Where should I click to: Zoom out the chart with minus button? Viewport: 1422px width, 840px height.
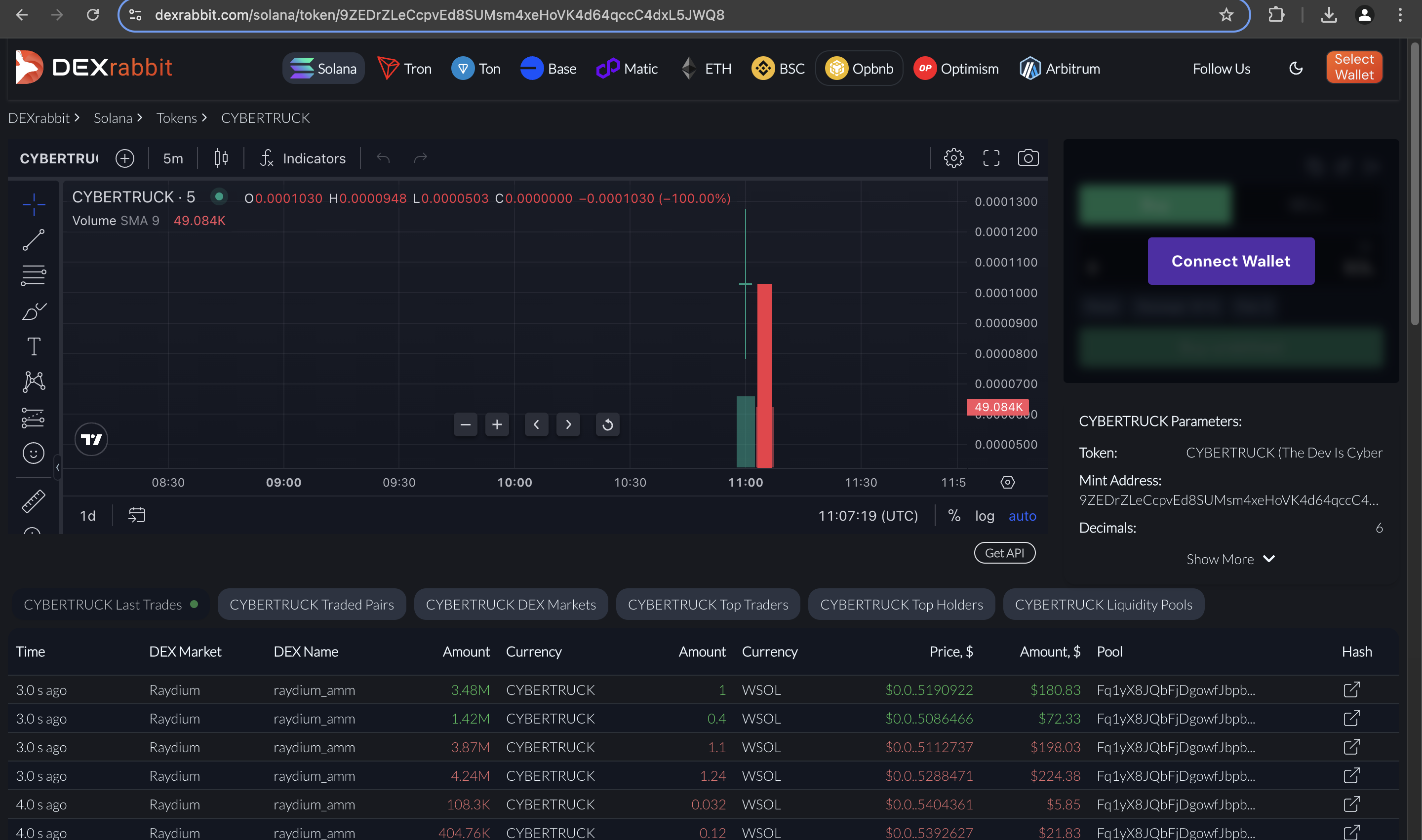[466, 424]
